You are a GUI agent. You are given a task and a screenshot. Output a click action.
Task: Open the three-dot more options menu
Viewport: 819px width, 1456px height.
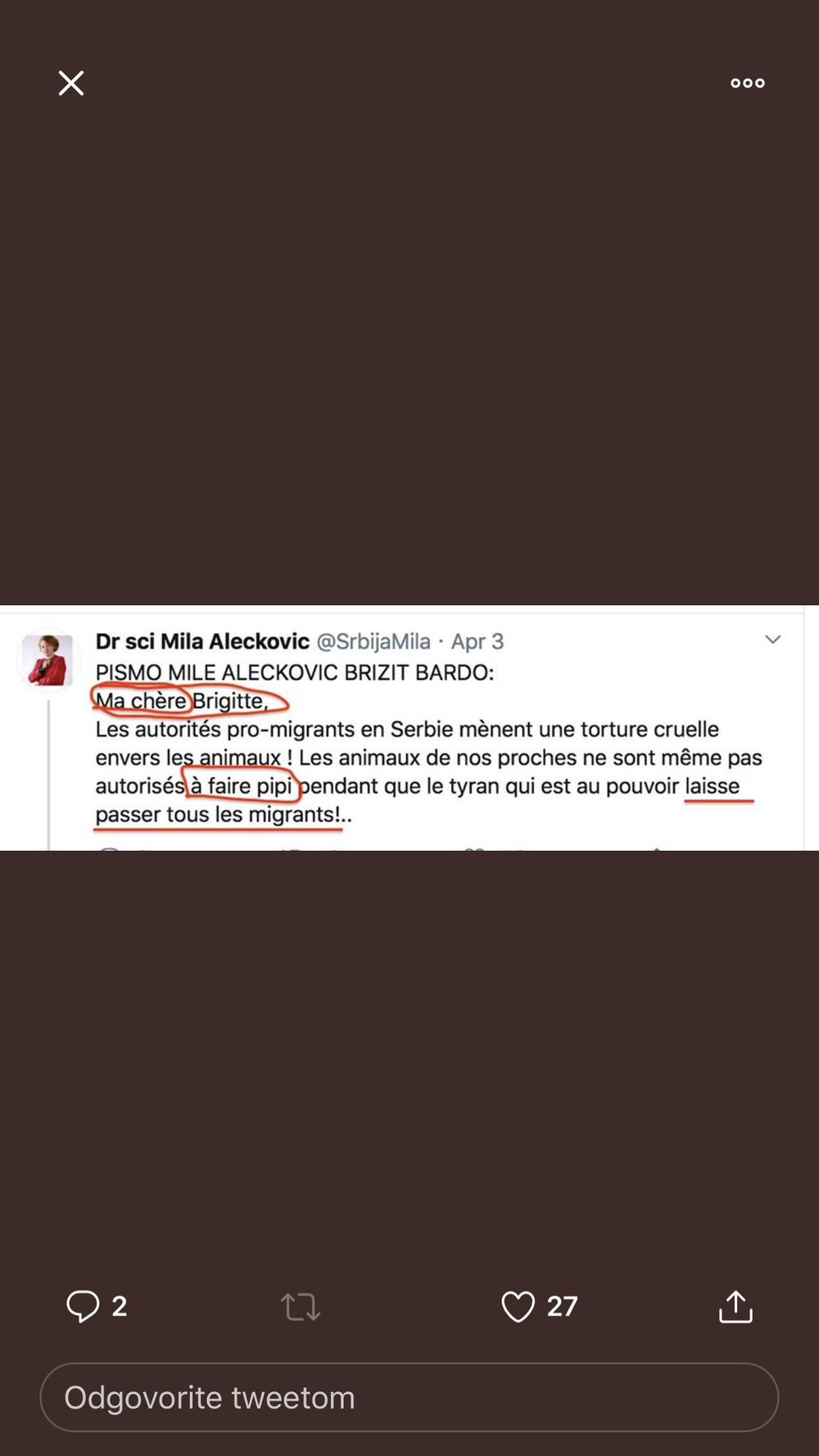click(x=747, y=83)
